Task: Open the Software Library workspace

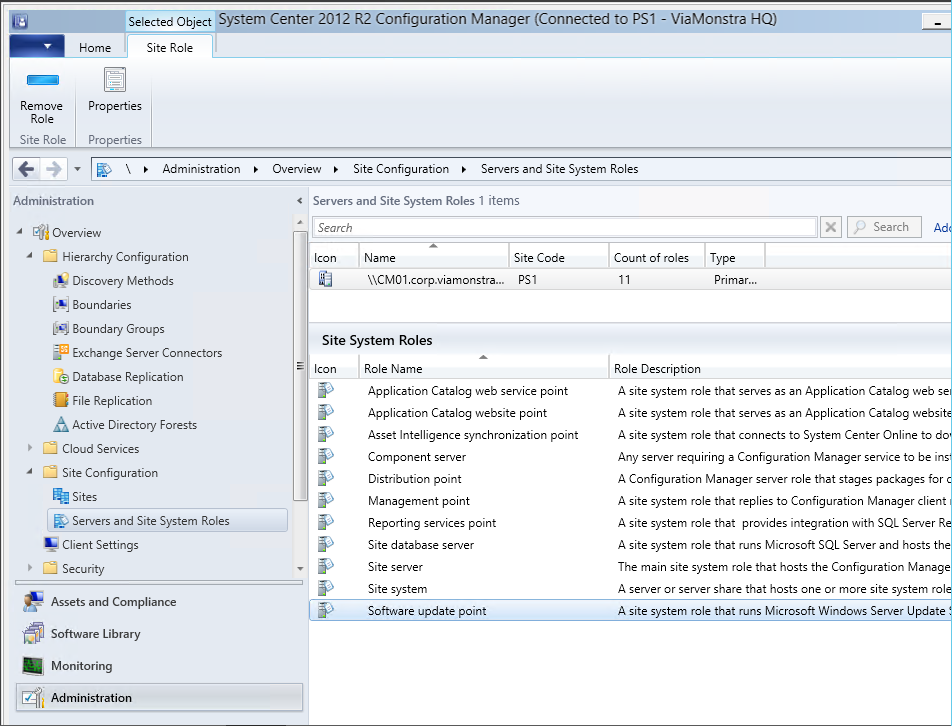Action: (95, 634)
